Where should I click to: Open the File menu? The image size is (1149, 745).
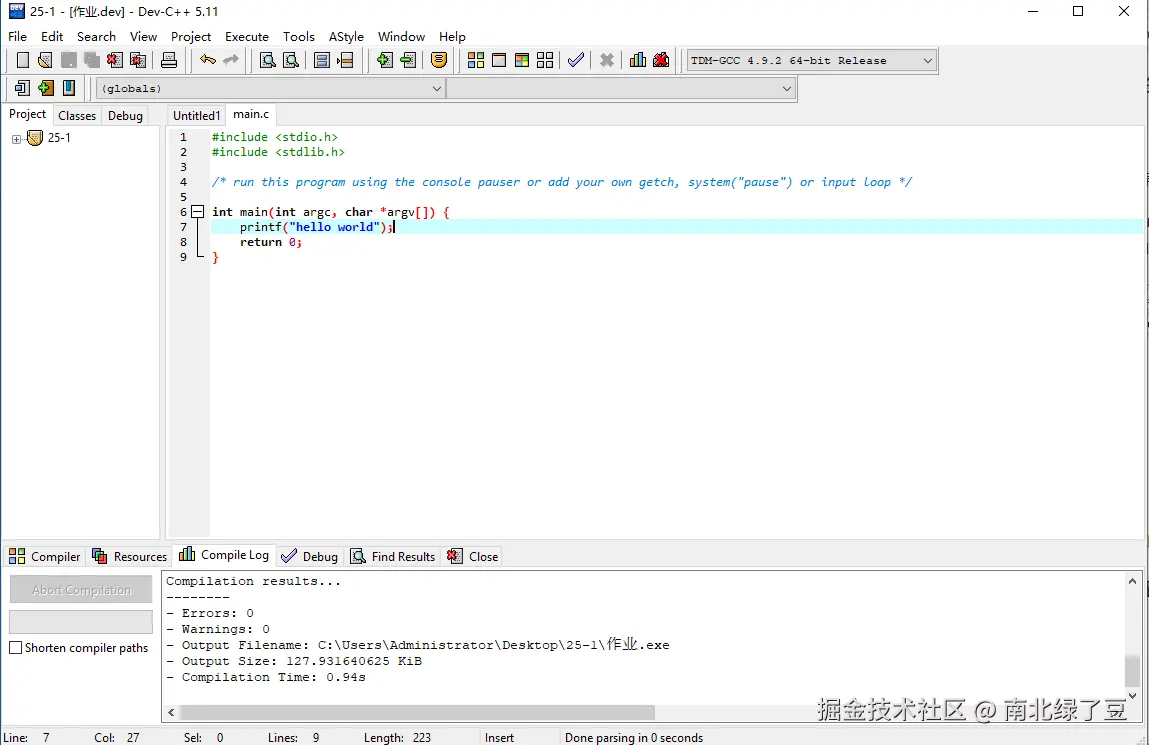tap(18, 36)
